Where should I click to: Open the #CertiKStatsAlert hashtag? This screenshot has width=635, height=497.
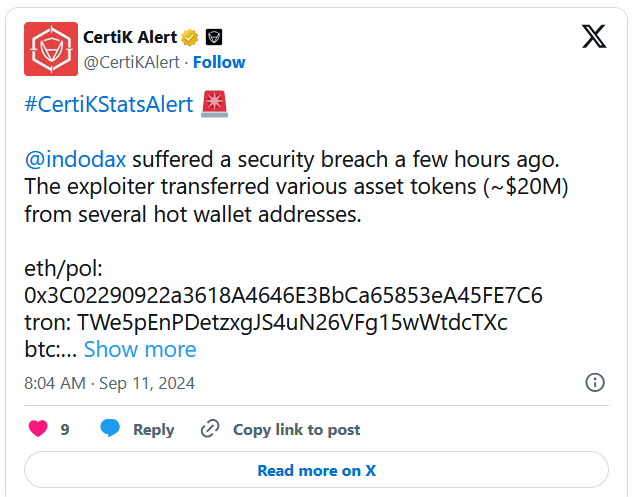coord(108,104)
